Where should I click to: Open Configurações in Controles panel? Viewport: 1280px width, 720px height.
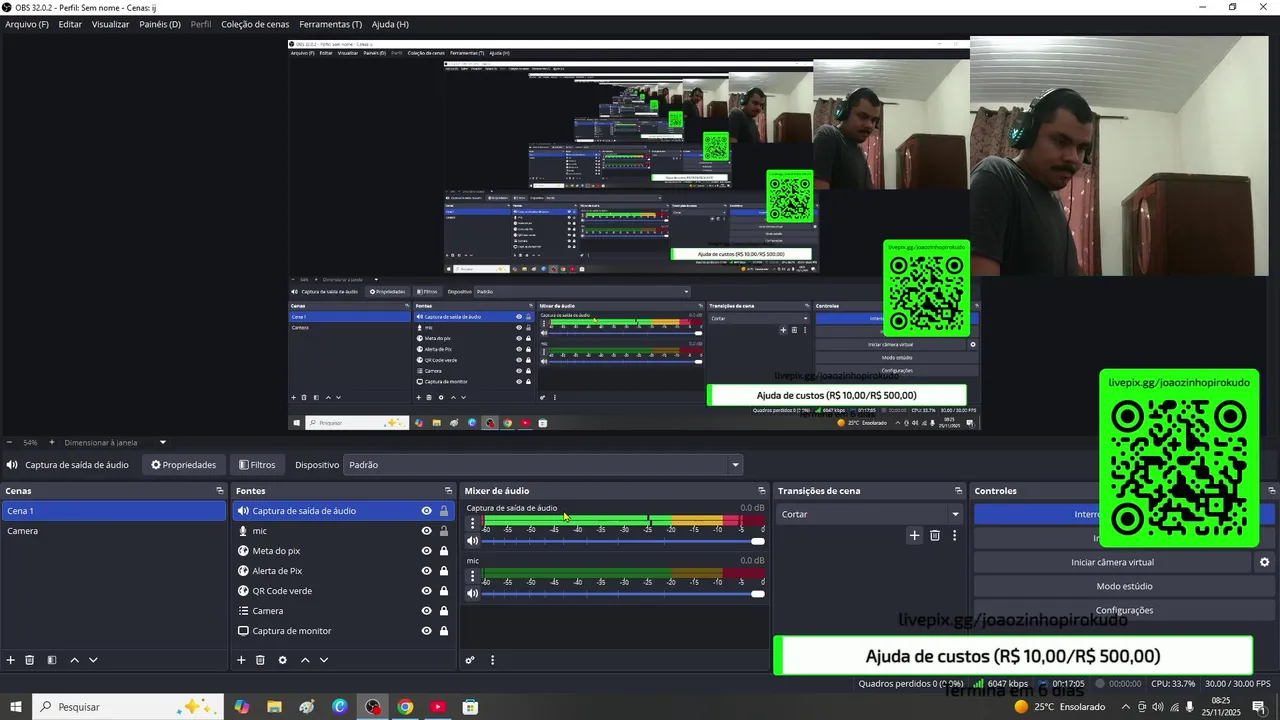[x=1124, y=610]
